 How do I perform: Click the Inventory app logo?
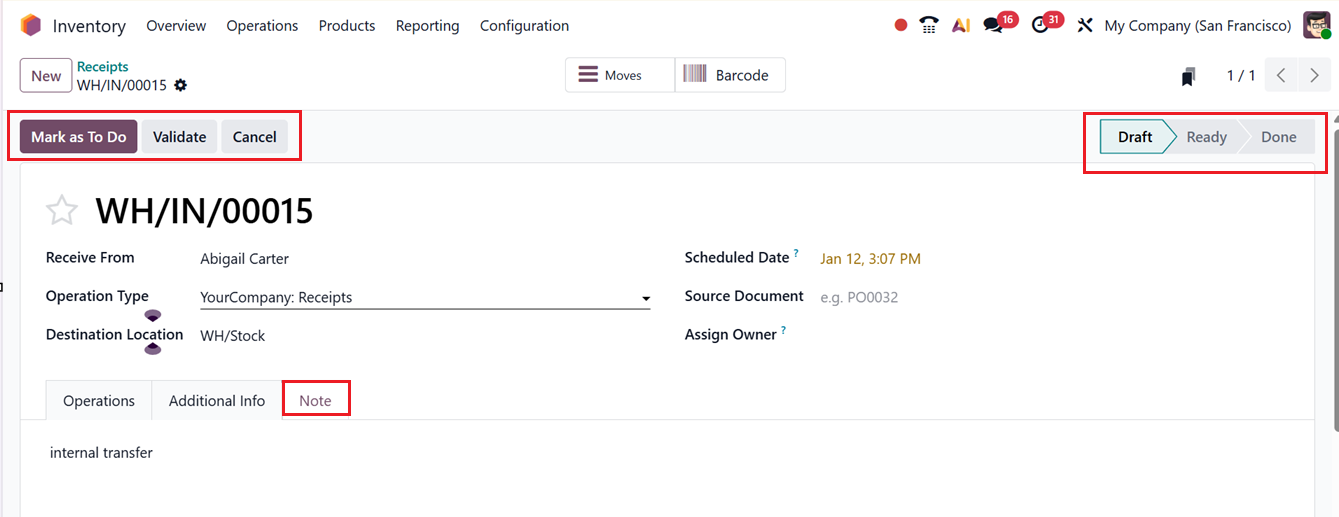click(x=31, y=25)
